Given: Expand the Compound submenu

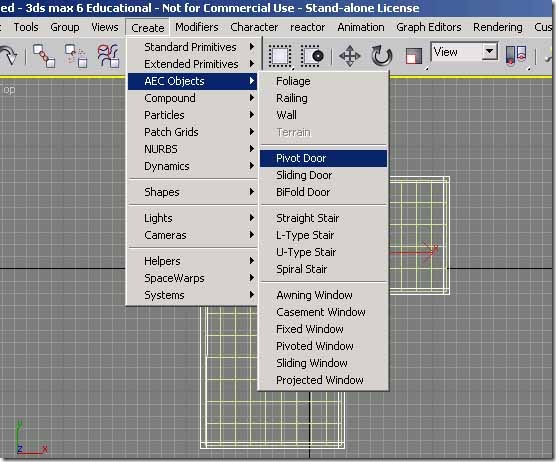Looking at the screenshot, I should pyautogui.click(x=192, y=98).
